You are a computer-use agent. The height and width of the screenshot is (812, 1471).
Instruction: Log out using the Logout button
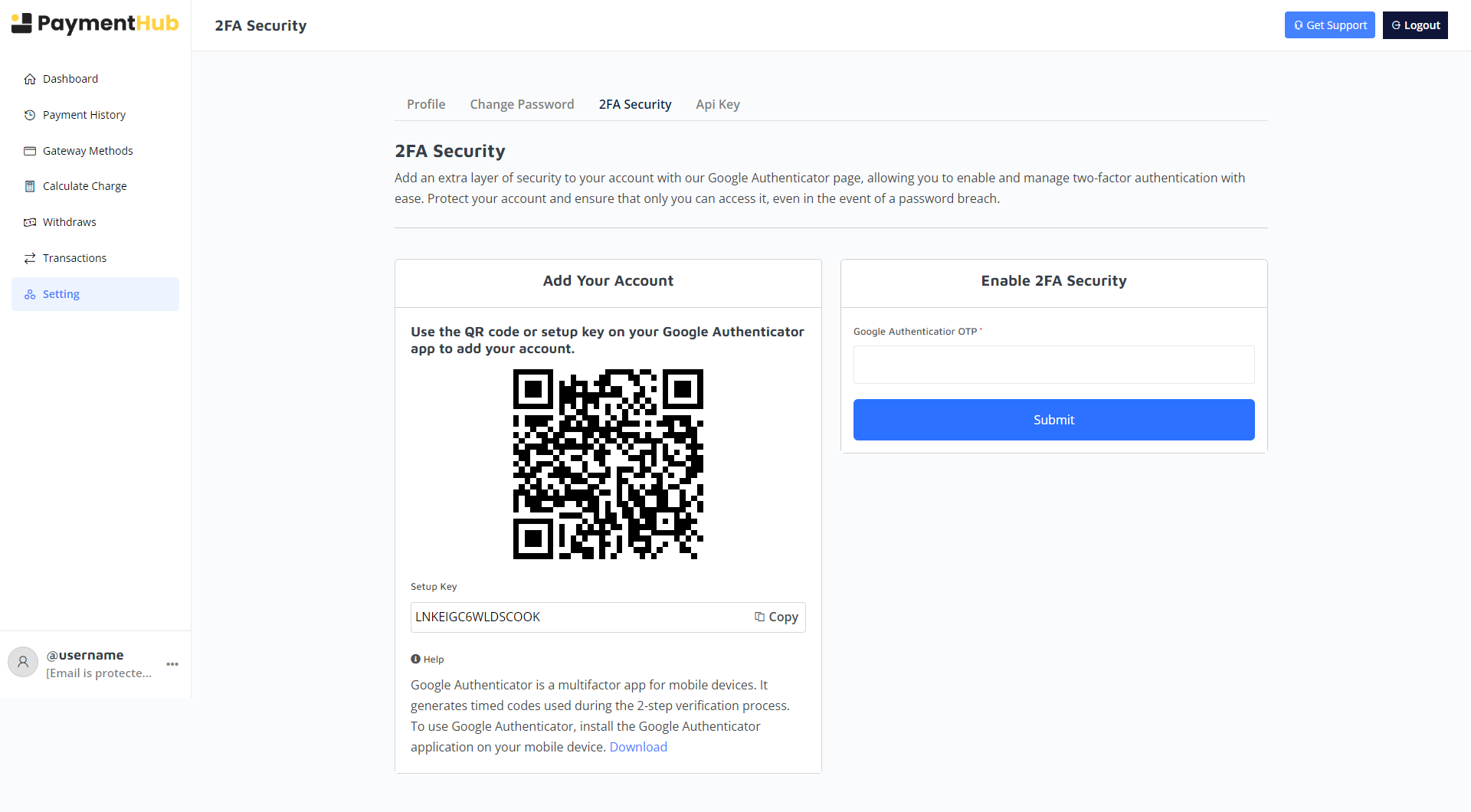[x=1415, y=25]
